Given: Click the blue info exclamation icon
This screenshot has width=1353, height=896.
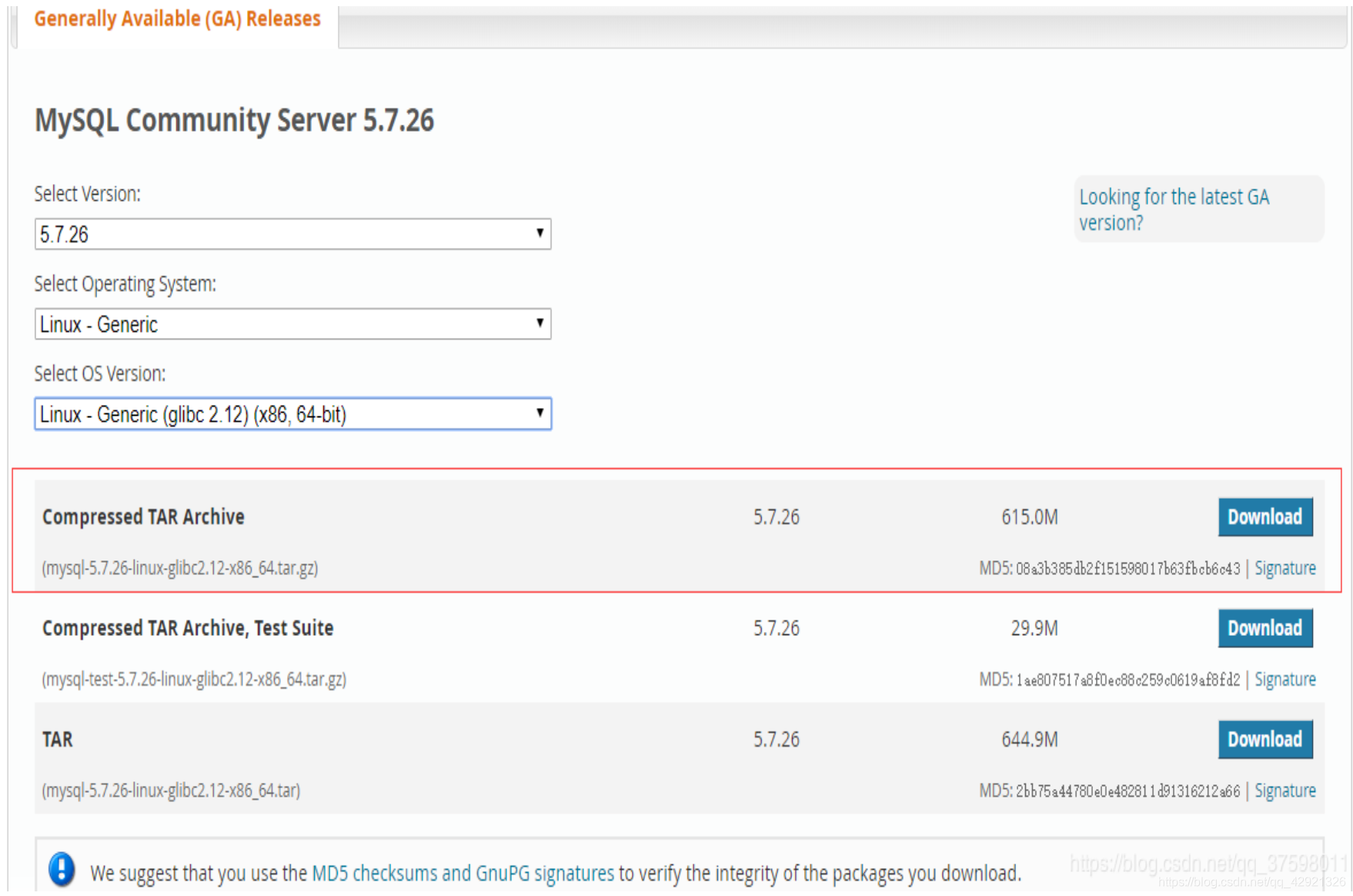Looking at the screenshot, I should (62, 870).
